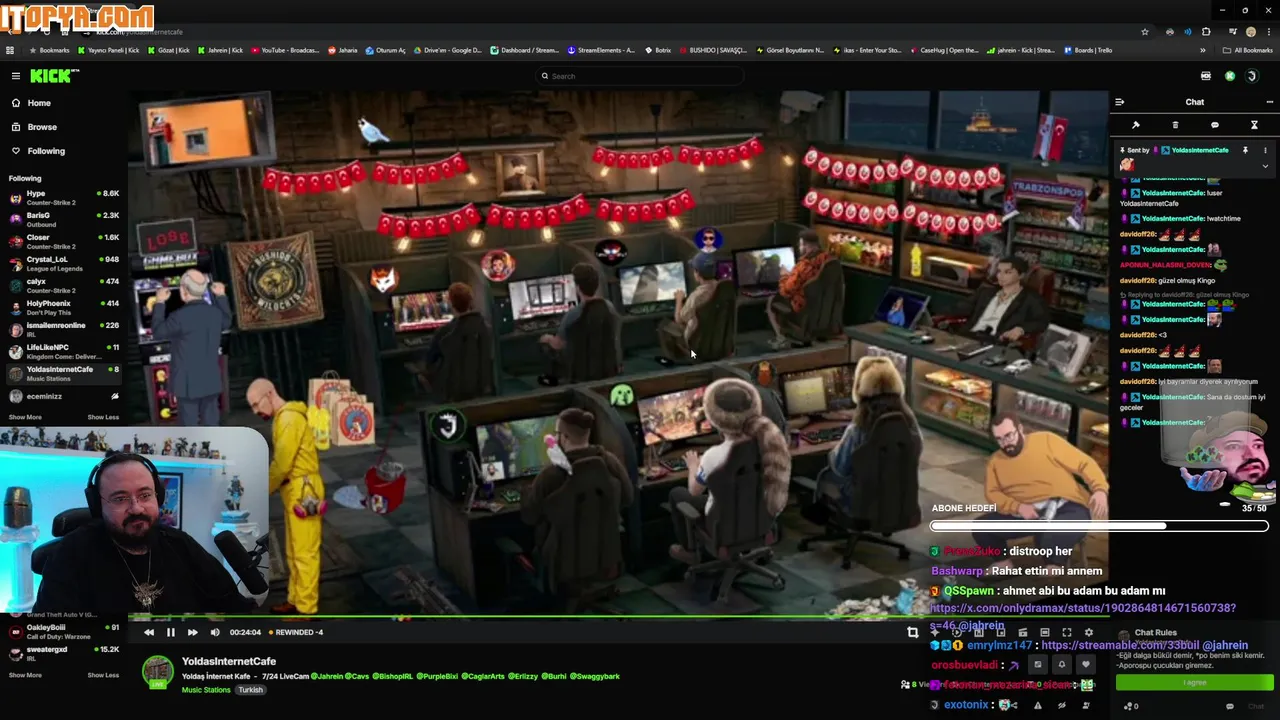Open the StreamElements bookmark
Image resolution: width=1280 pixels, height=720 pixels.
(601, 50)
